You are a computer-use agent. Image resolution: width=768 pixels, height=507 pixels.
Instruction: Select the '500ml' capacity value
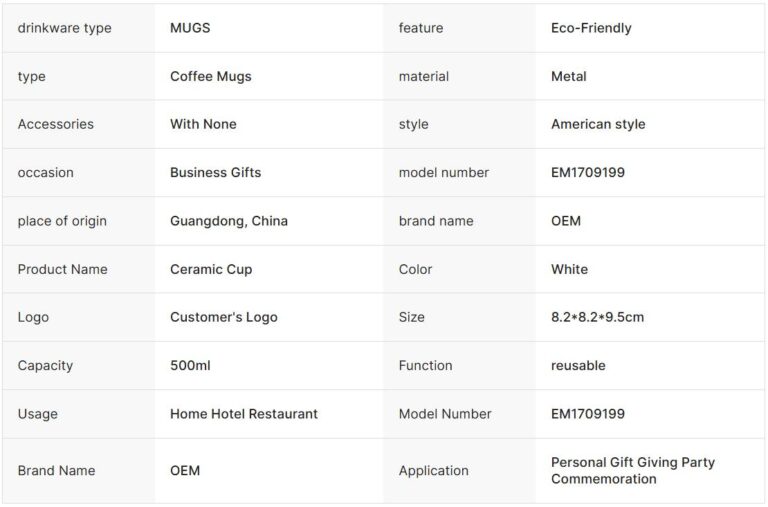point(190,365)
